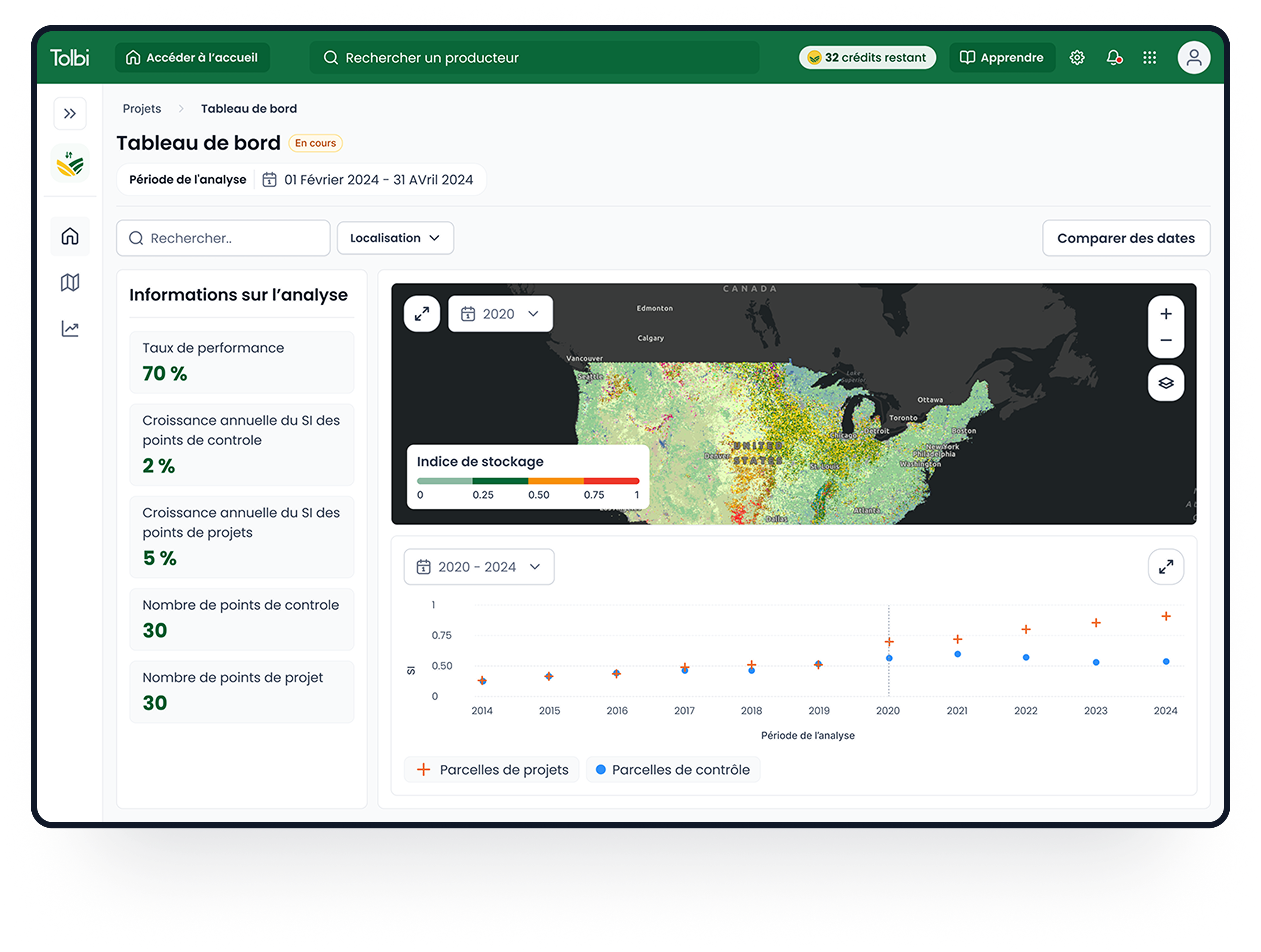Zoom in on the map

[x=1166, y=314]
